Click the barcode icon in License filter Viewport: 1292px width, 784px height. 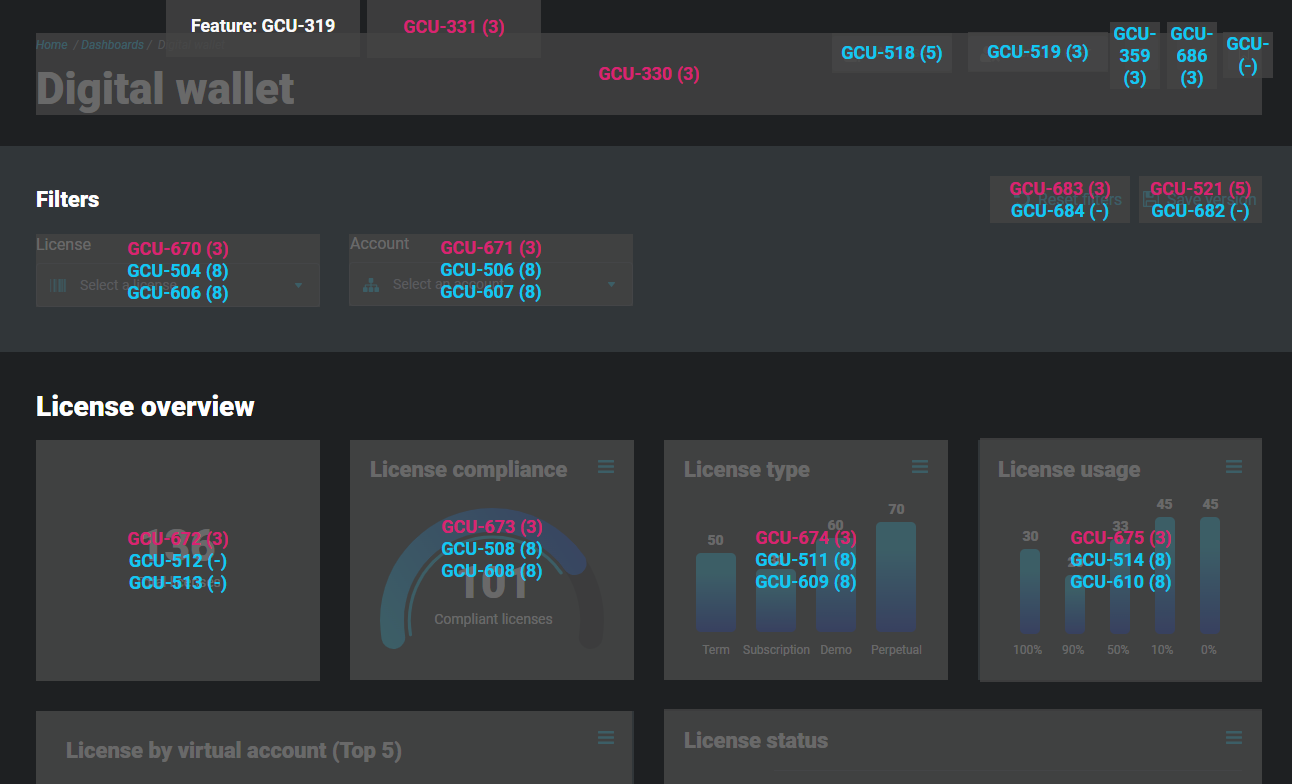click(x=58, y=286)
